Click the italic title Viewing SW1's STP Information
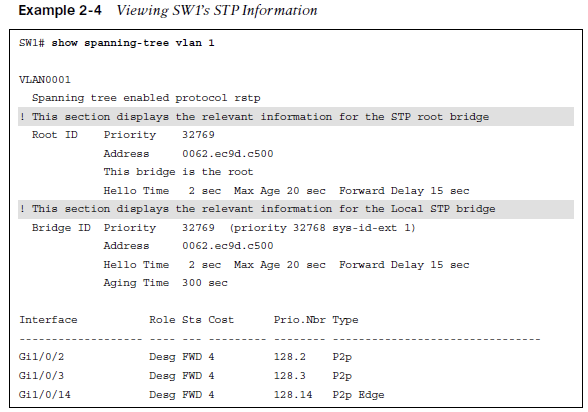The height and width of the screenshot is (412, 588). pyautogui.click(x=217, y=10)
